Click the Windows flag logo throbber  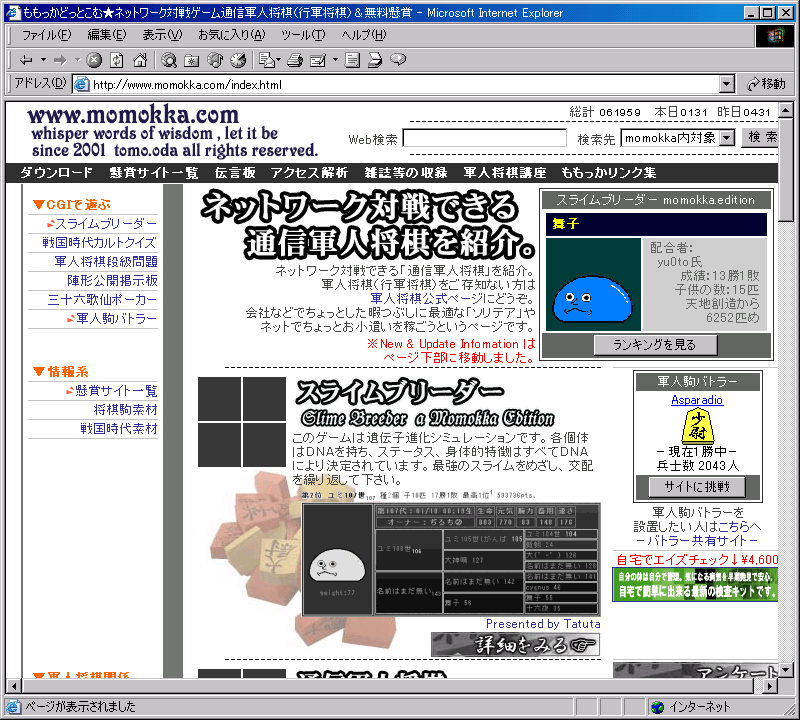click(x=774, y=35)
